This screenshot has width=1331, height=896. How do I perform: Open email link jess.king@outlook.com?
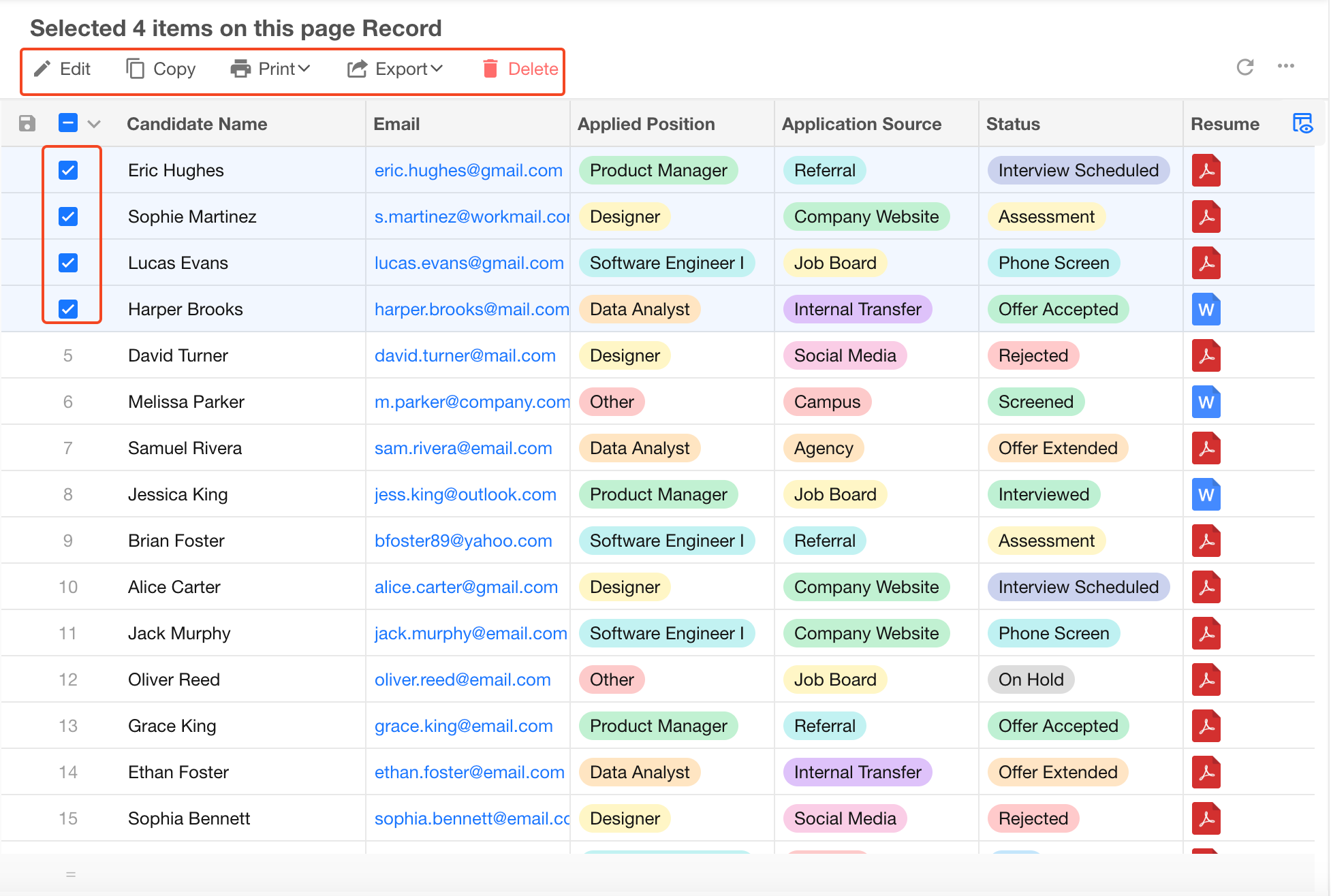465,494
